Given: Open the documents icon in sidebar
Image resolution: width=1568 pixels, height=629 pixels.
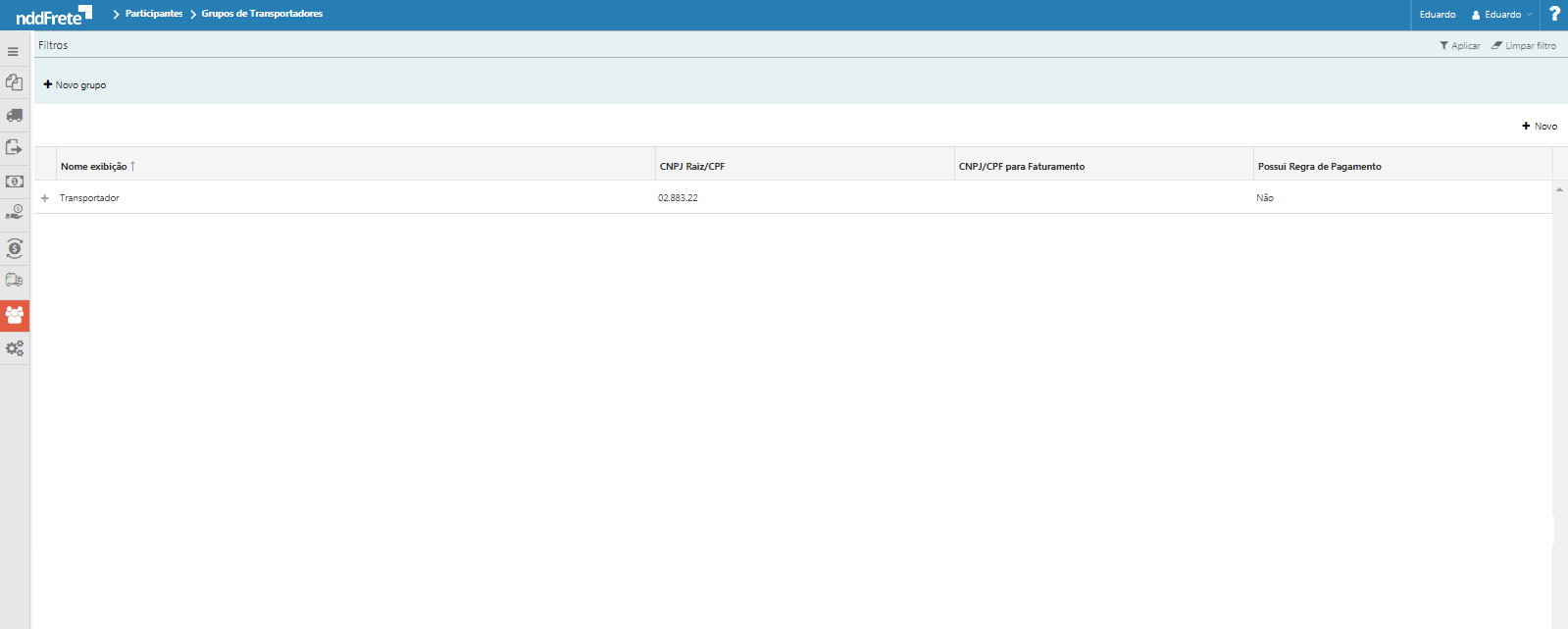Looking at the screenshot, I should click(14, 83).
